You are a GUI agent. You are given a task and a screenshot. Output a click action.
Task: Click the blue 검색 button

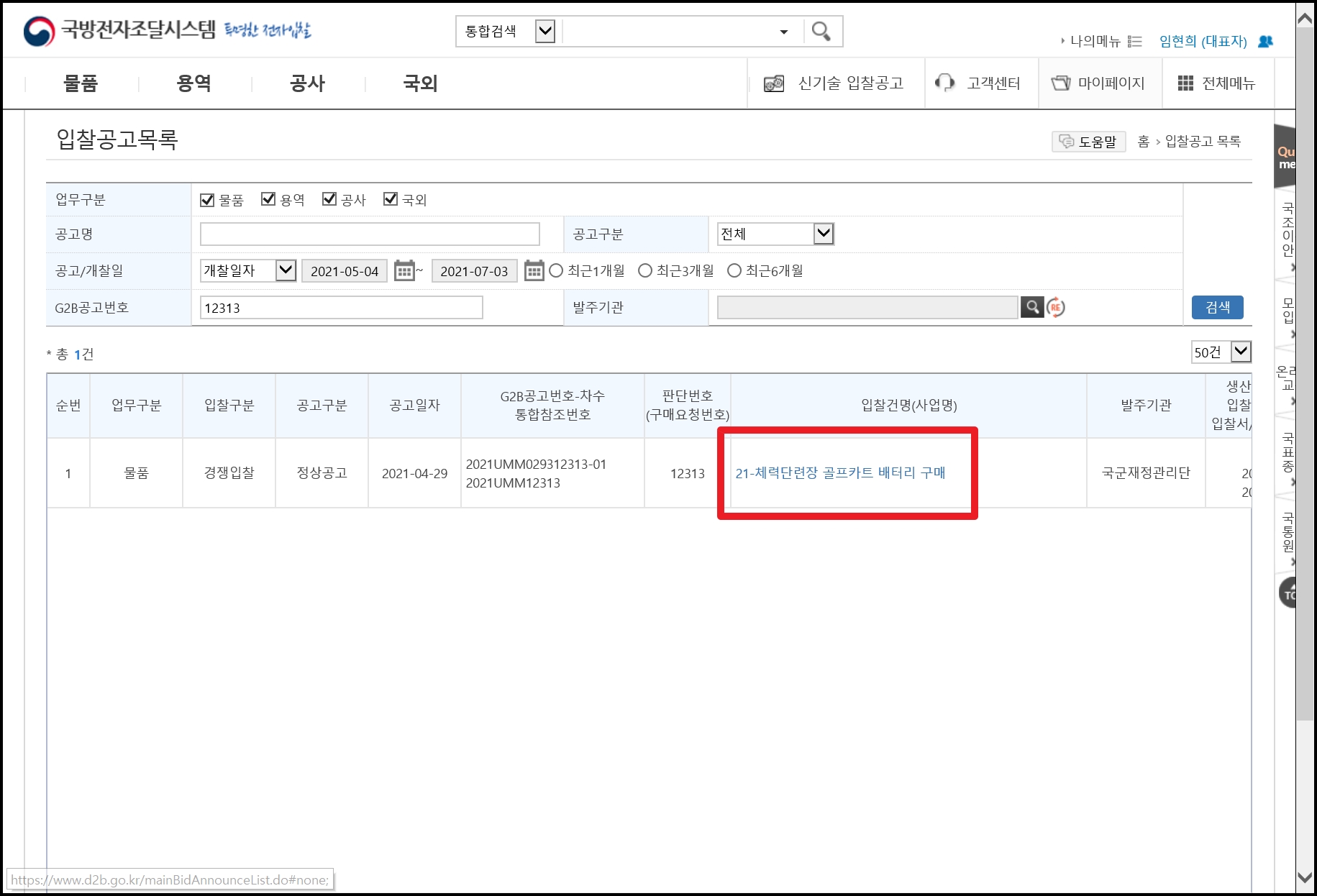pos(1217,307)
